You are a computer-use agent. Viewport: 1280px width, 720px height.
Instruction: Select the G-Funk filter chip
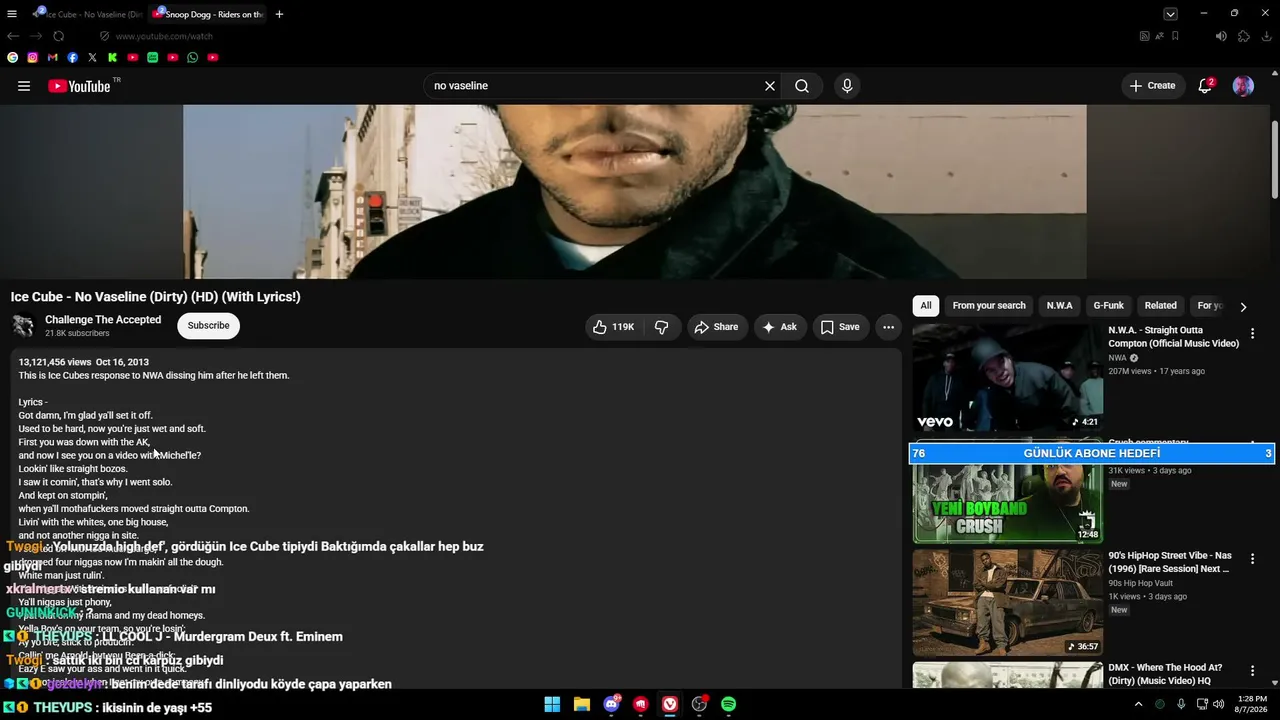1108,306
